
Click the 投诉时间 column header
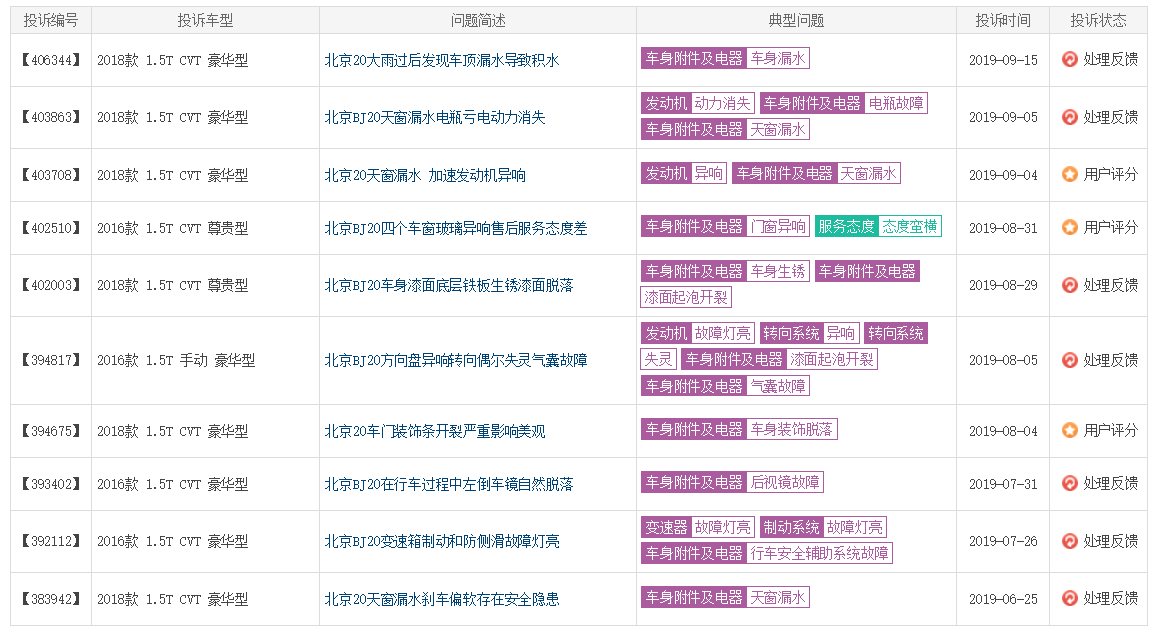[1003, 20]
